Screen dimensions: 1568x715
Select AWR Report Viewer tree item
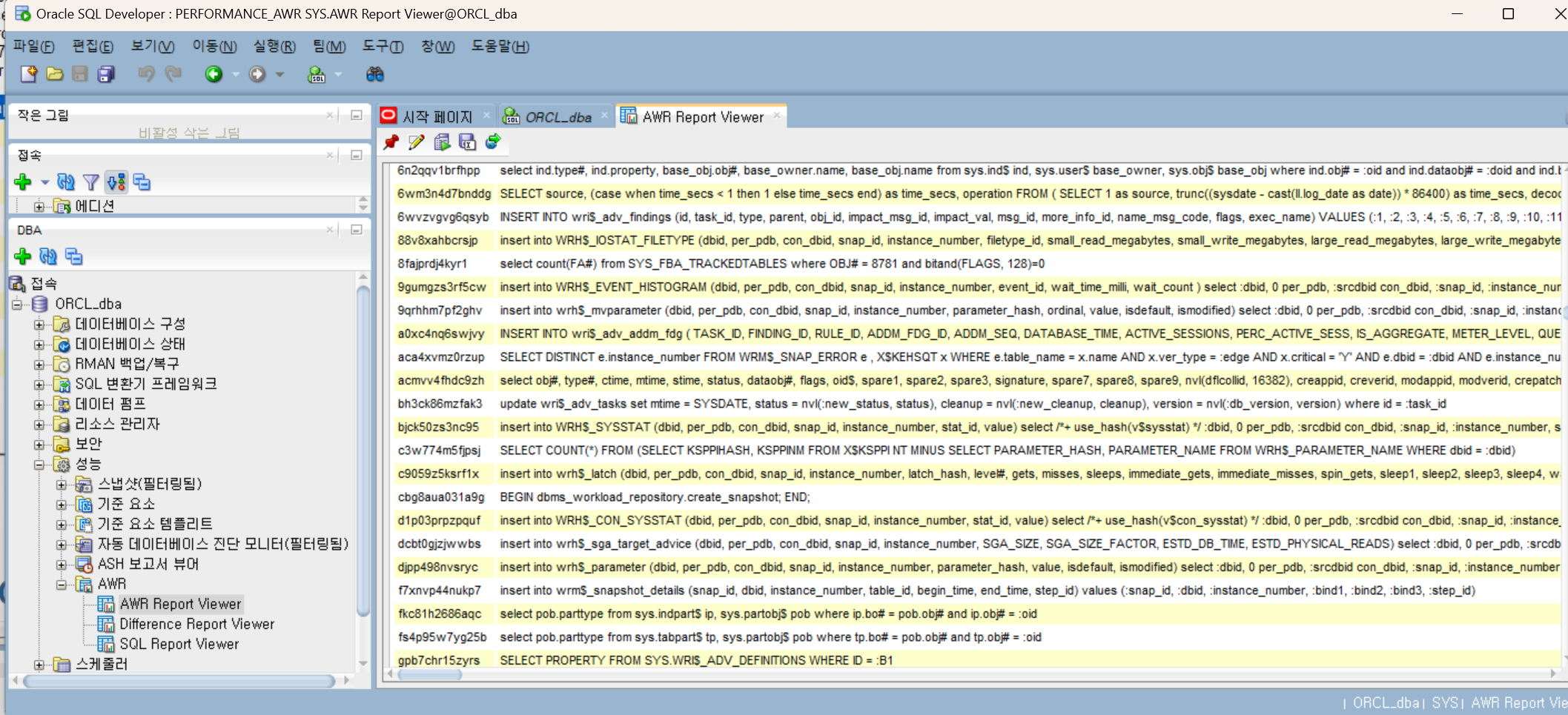click(x=181, y=605)
